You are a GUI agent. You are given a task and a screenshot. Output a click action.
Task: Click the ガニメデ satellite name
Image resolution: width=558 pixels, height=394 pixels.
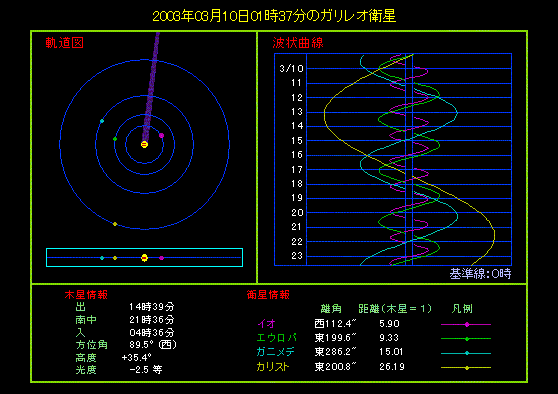[x=275, y=352]
